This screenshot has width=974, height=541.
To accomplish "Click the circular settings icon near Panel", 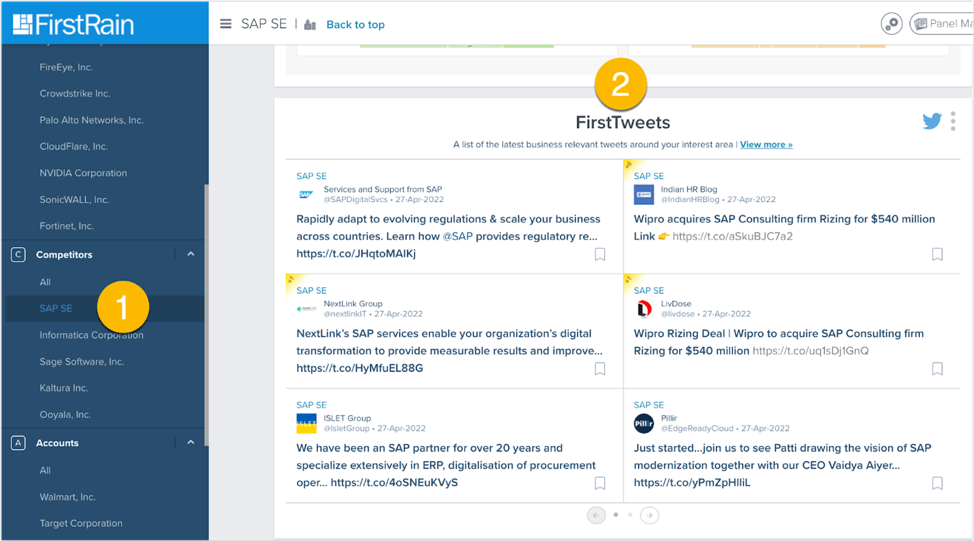I will tap(891, 24).
